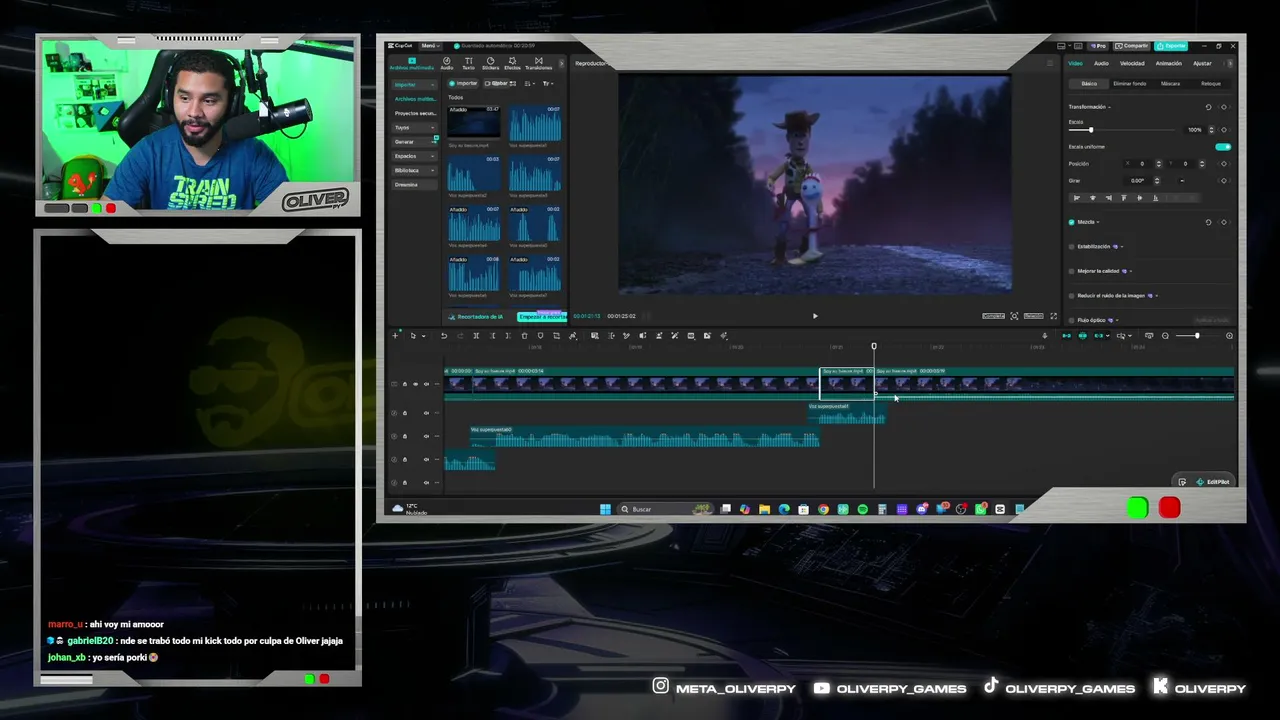The width and height of the screenshot is (1280, 720).
Task: Click the Escala slider handle
Action: (x=1091, y=130)
